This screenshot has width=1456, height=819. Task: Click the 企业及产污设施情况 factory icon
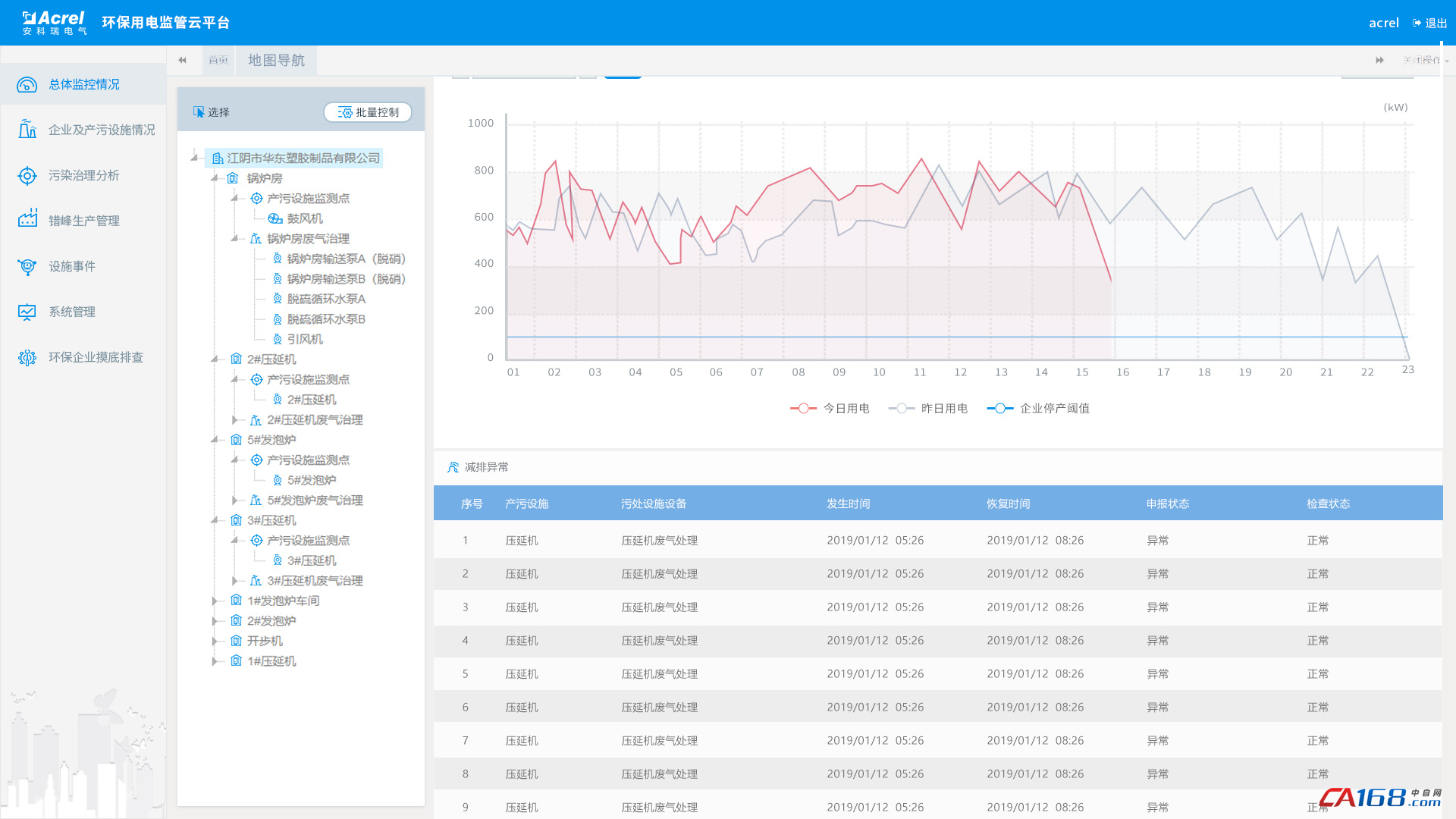pyautogui.click(x=27, y=129)
